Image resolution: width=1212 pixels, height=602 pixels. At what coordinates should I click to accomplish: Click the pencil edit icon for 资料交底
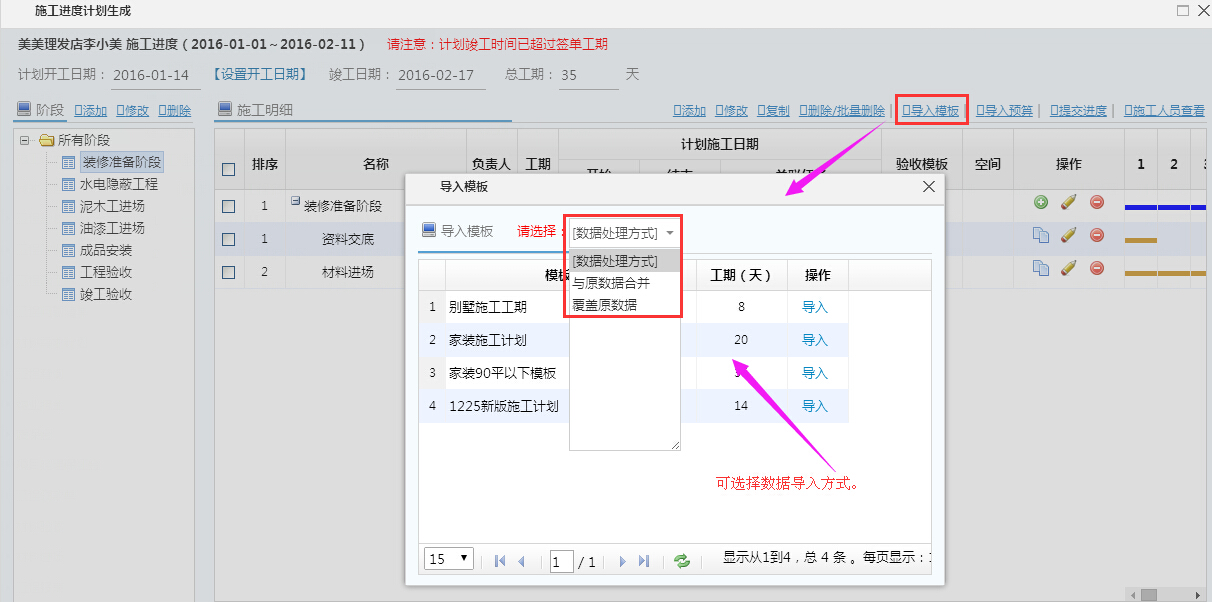click(1068, 236)
